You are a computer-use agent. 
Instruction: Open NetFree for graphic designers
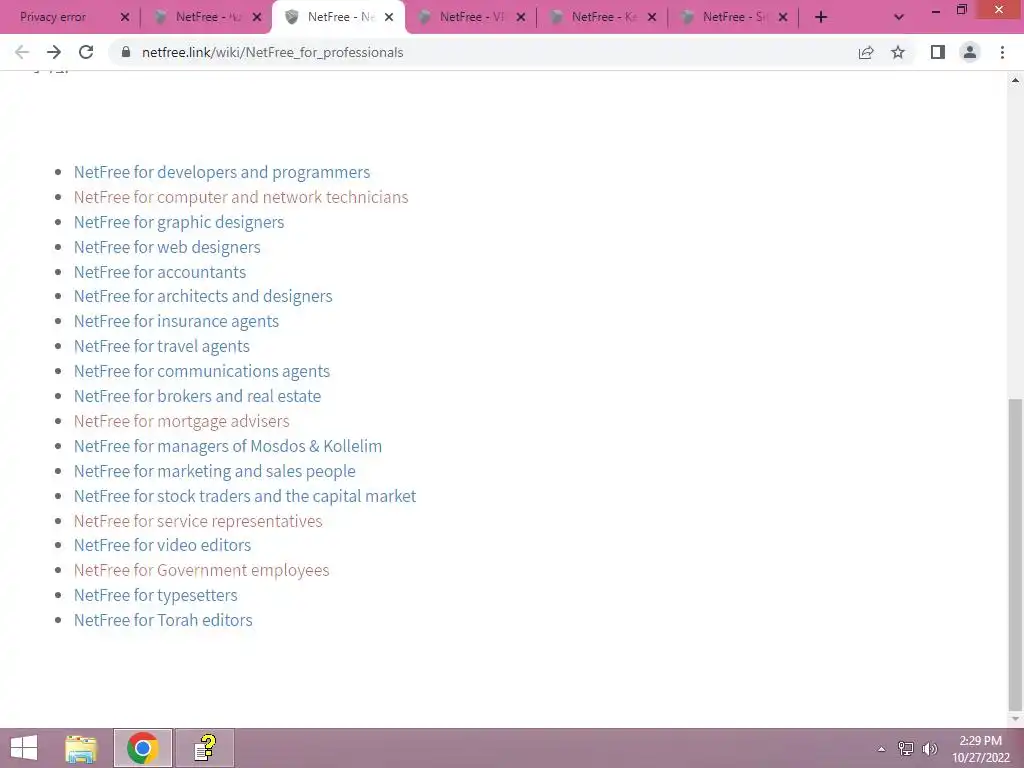click(x=179, y=222)
